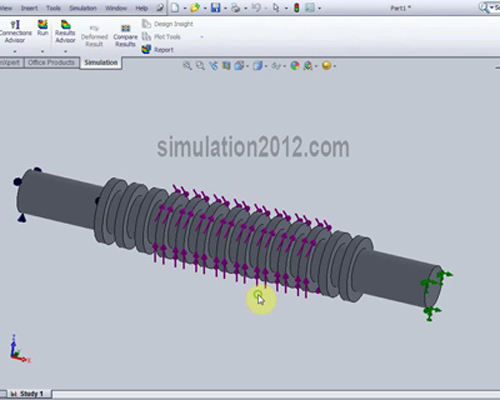Open the Simulation menu
Viewport: 500px width, 400px height.
coord(83,8)
